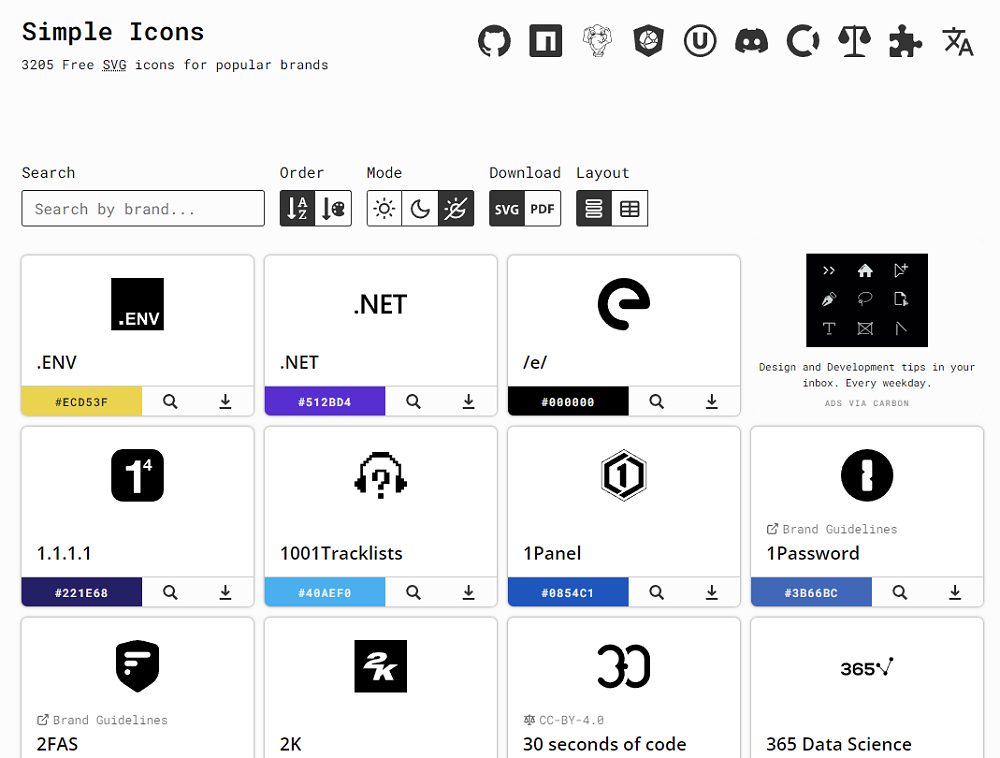The height and width of the screenshot is (758, 1000).
Task: Download the .NET icon
Action: 468,402
